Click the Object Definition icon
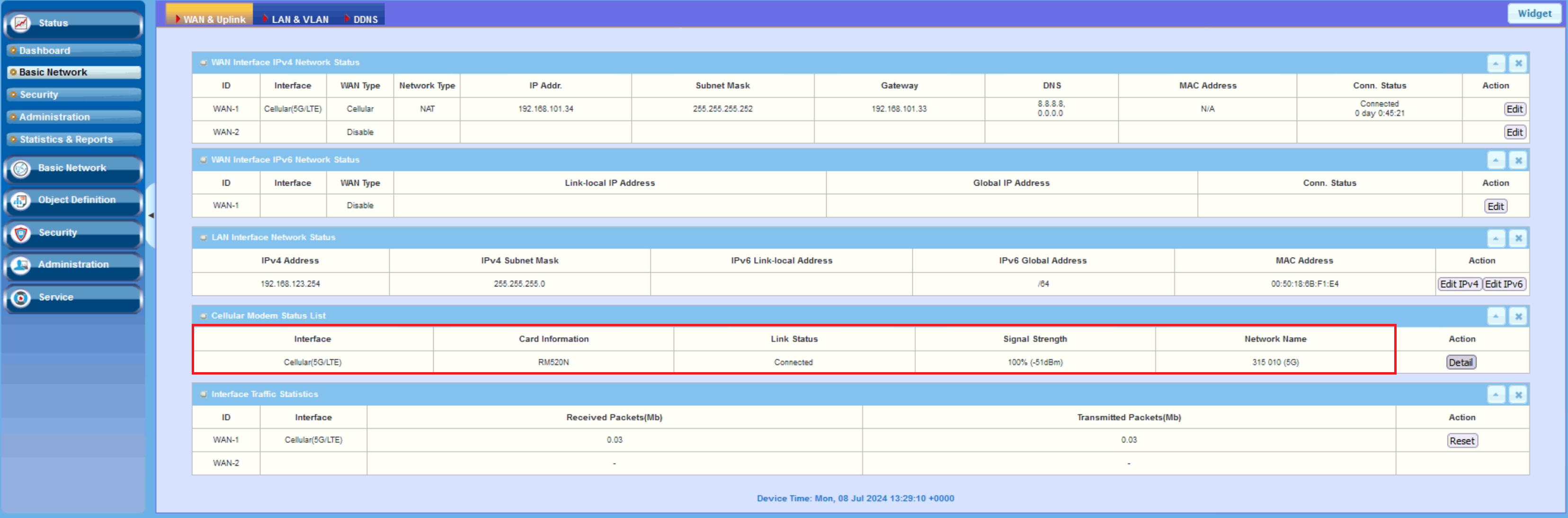 coord(21,201)
